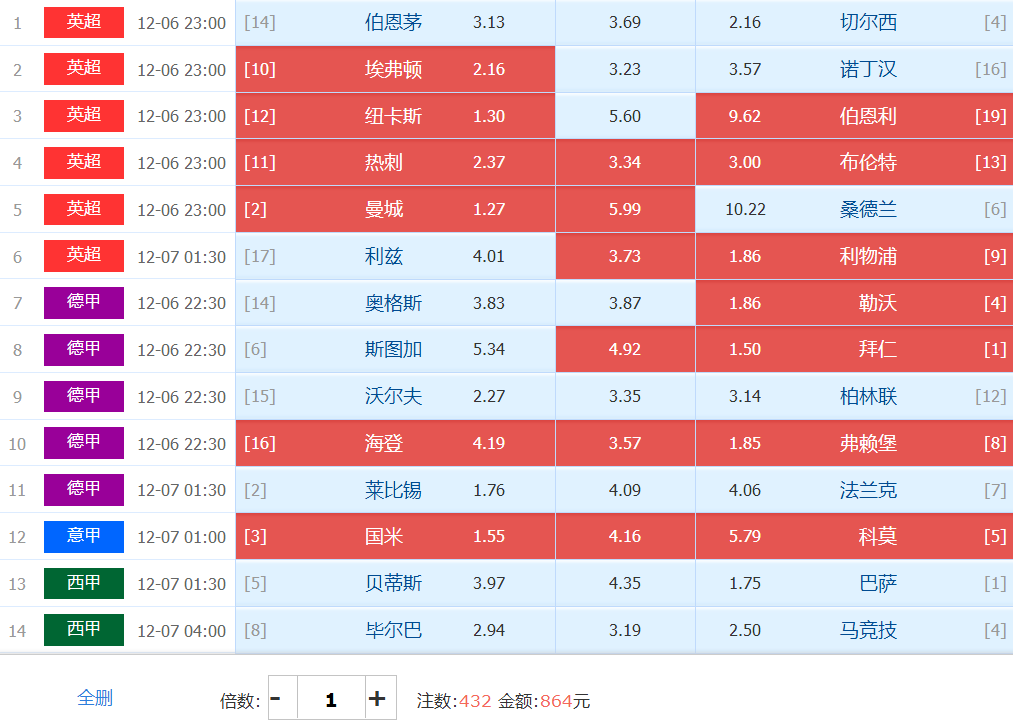Click the 英超 tag on the 利兹 row
This screenshot has height=721, width=1013.
(84, 256)
